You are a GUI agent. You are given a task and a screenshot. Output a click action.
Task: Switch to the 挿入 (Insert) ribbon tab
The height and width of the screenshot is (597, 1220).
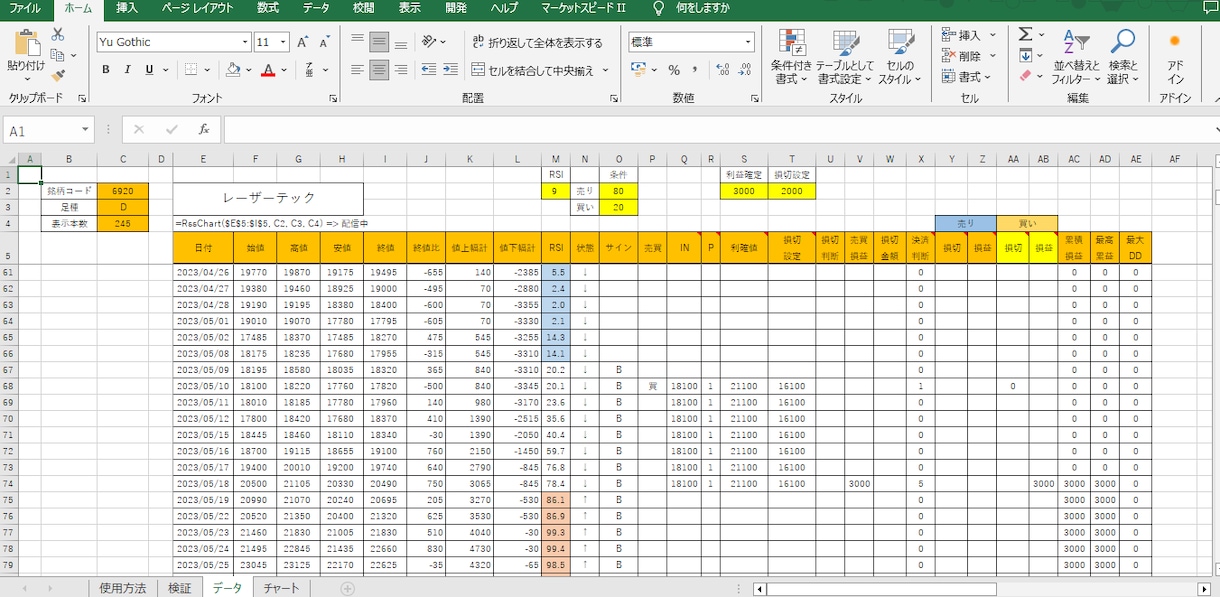pos(127,8)
